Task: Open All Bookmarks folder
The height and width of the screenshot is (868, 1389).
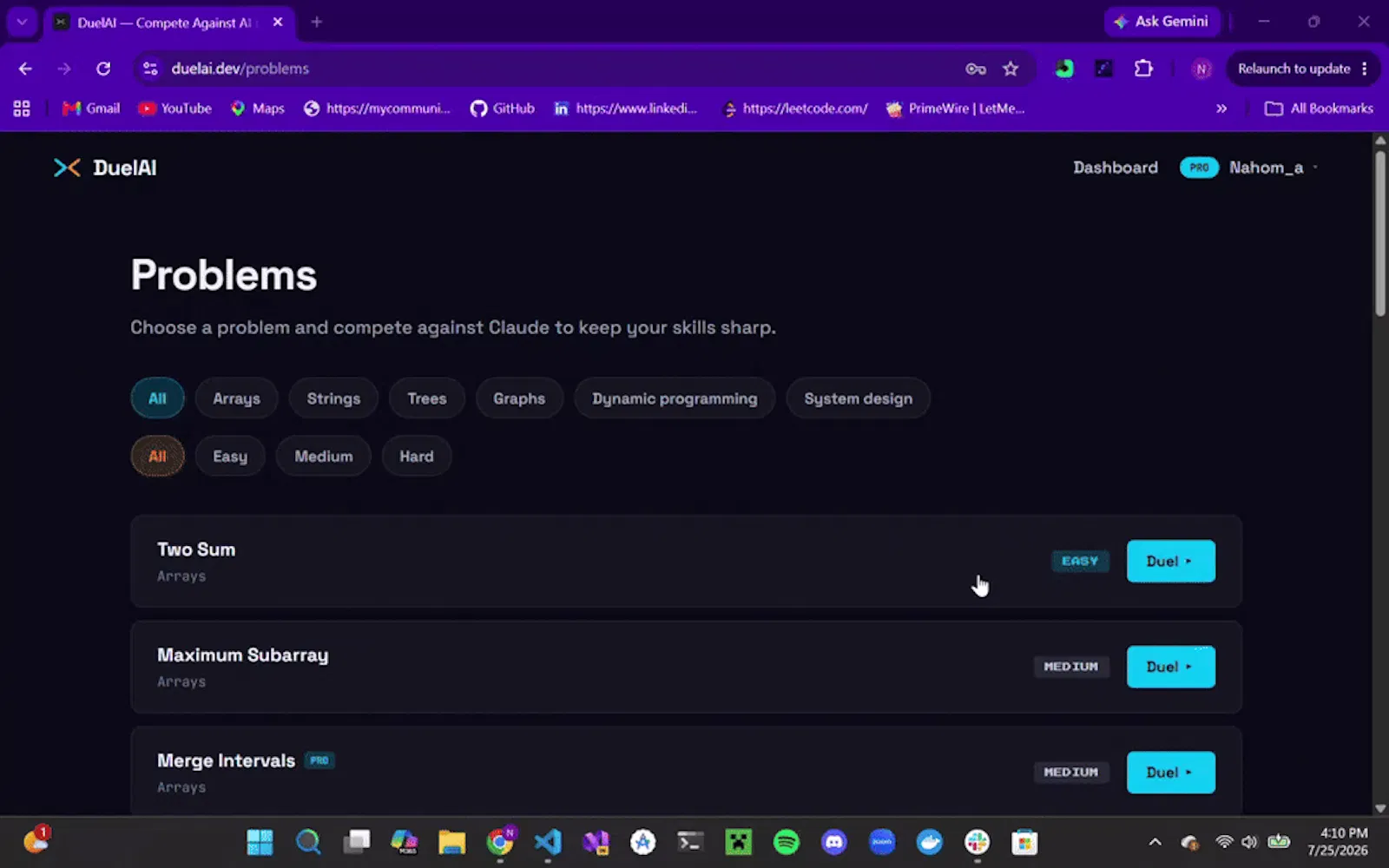Action: pos(1319,108)
